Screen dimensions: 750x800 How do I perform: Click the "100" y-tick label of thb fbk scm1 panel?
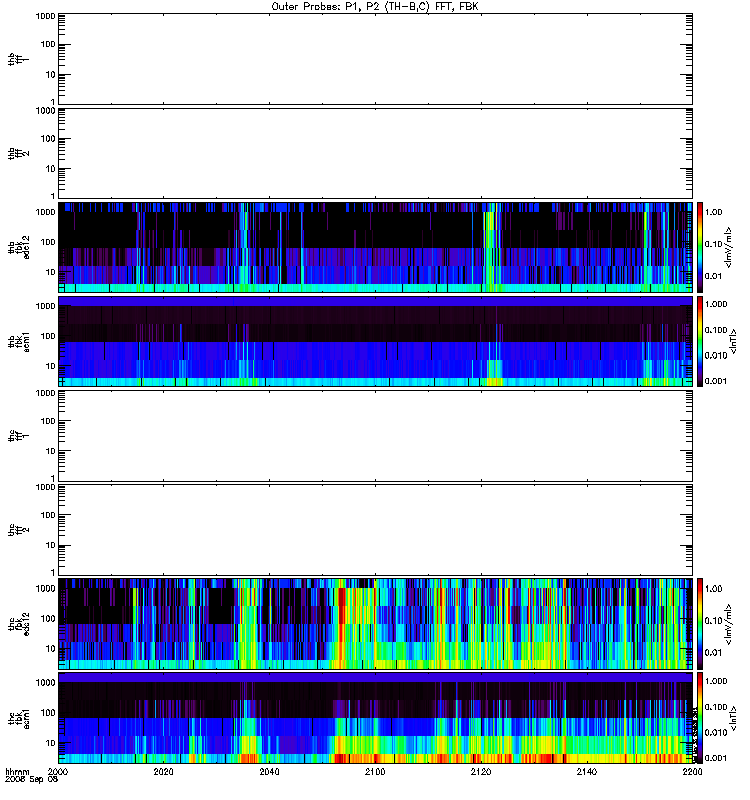tap(48, 336)
